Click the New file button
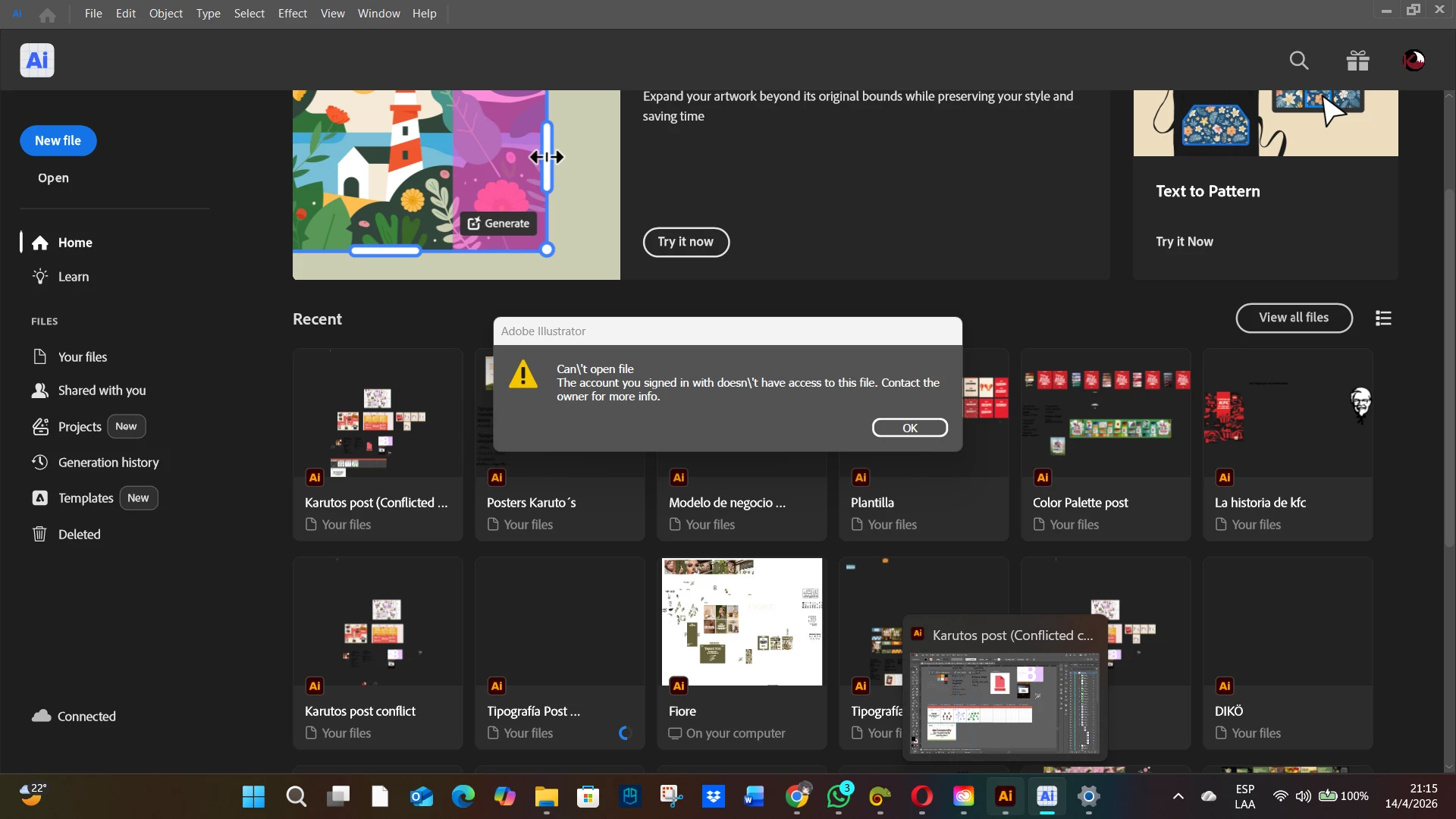Screen dimensions: 1456x819 [x=58, y=141]
